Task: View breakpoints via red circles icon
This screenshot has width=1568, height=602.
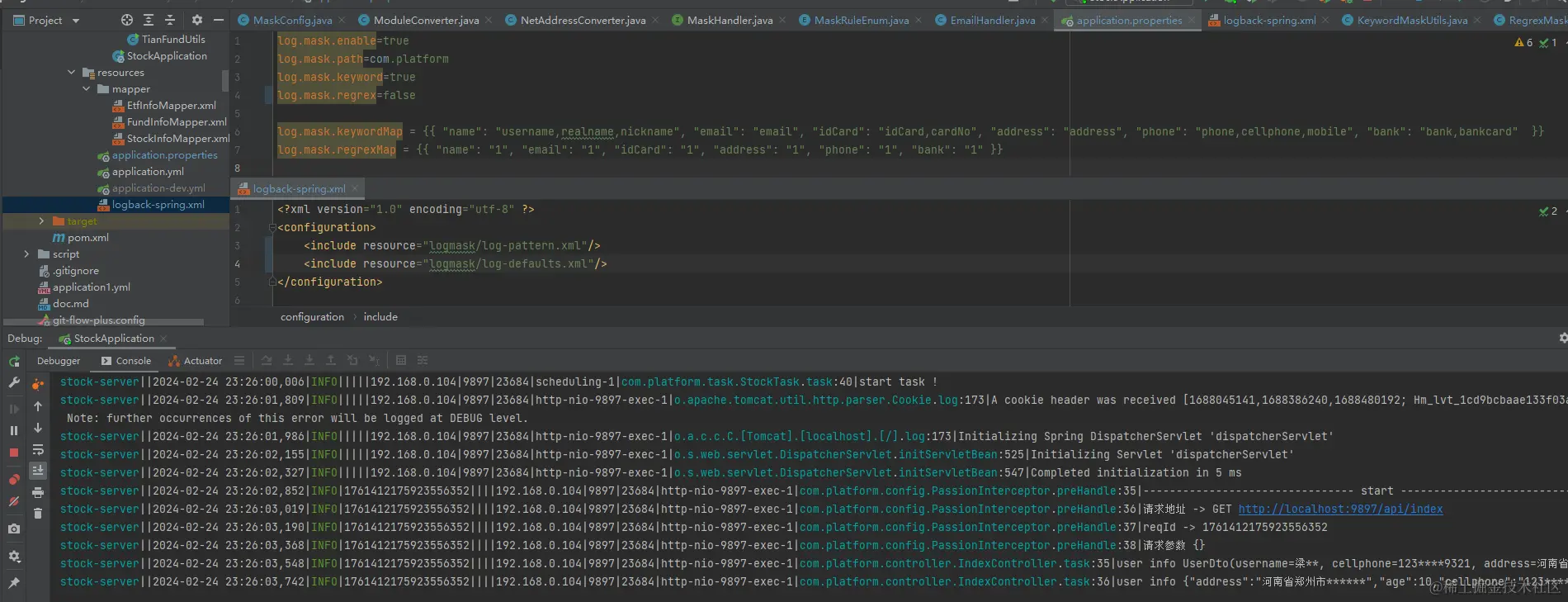Action: 14,480
